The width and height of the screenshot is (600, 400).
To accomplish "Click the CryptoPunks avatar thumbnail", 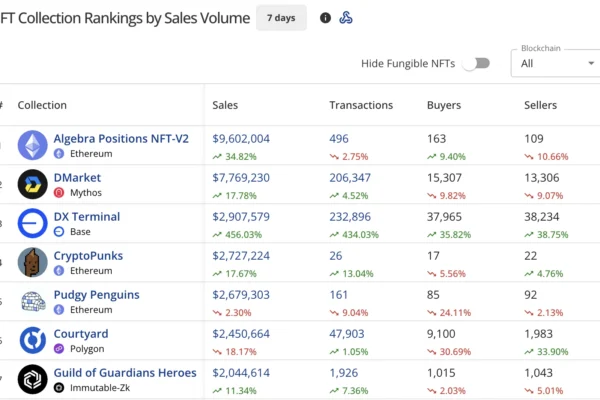I will (33, 263).
